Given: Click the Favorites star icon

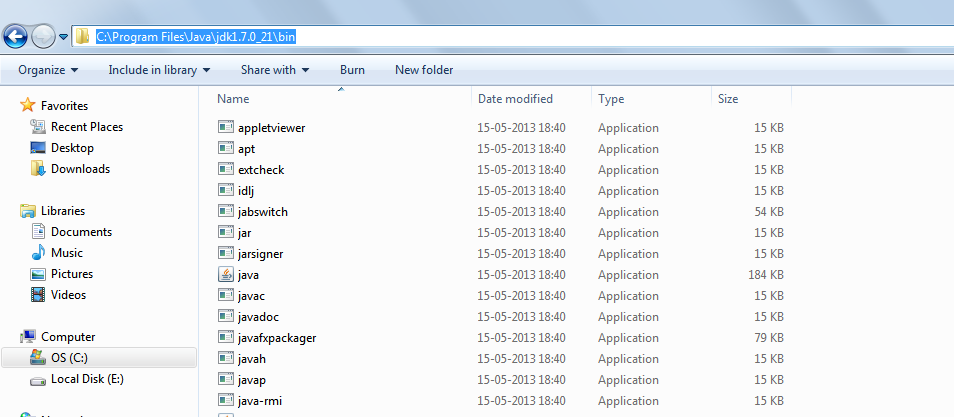Looking at the screenshot, I should 28,105.
